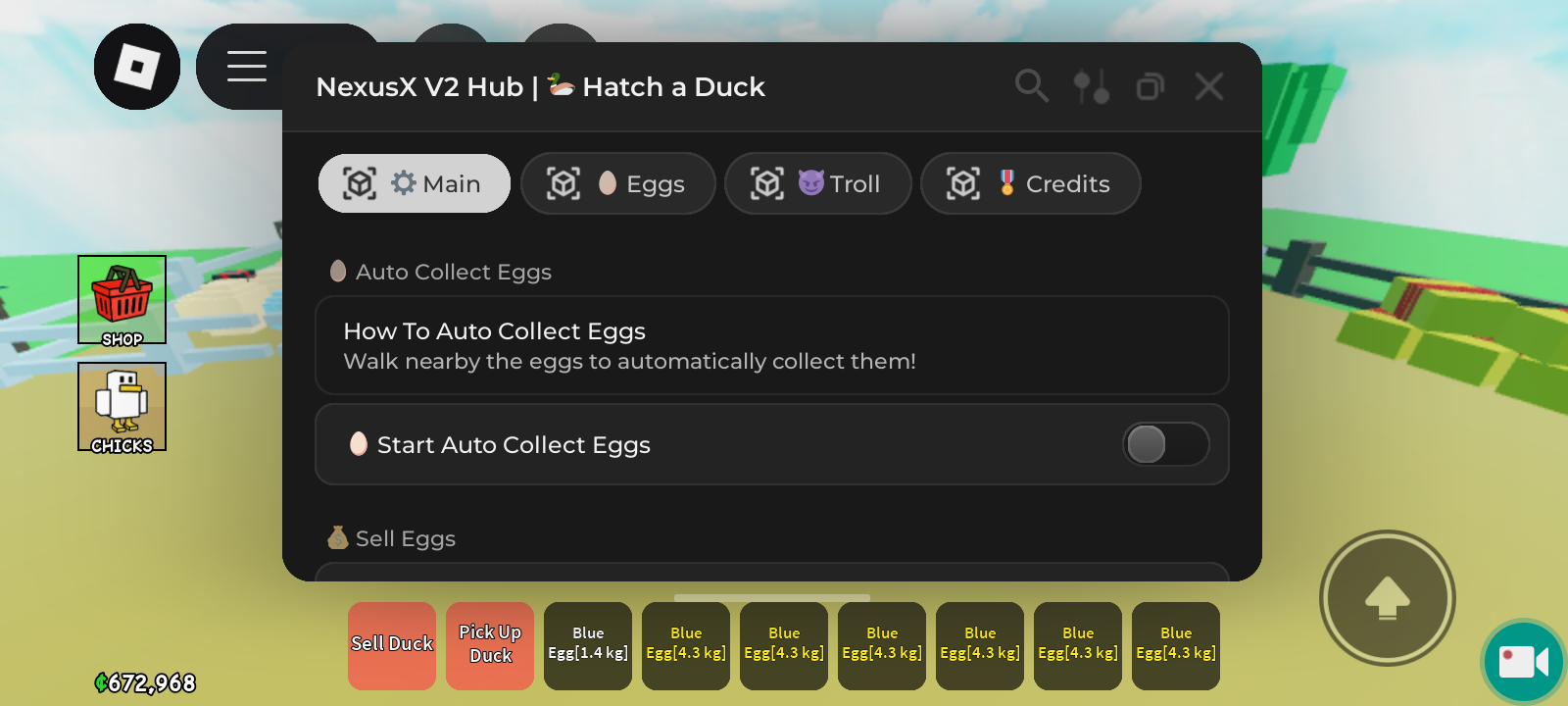Select the last Blue Egg 4.3 kg slot

pyautogui.click(x=1176, y=645)
